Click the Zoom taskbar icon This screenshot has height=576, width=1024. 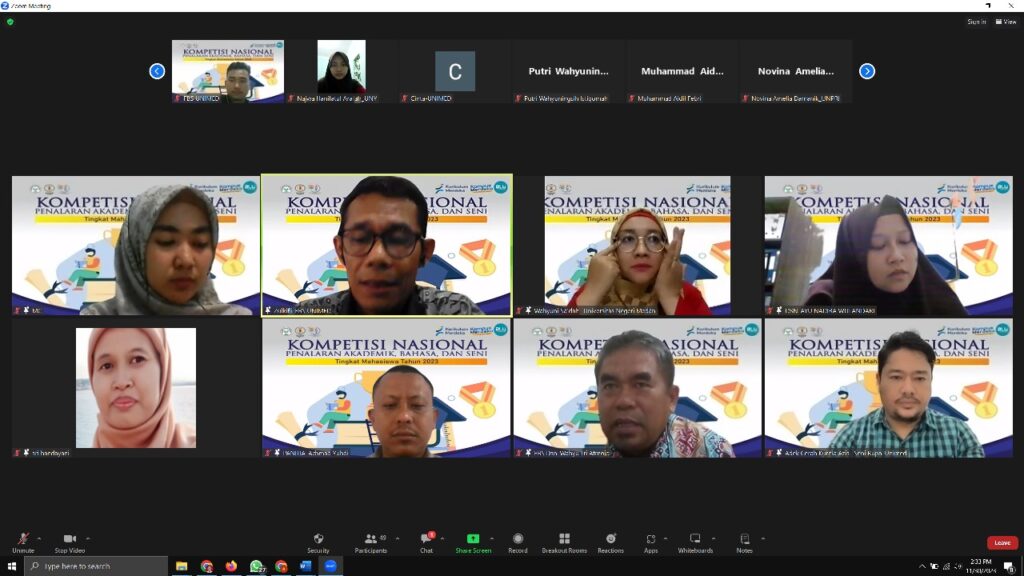click(330, 566)
